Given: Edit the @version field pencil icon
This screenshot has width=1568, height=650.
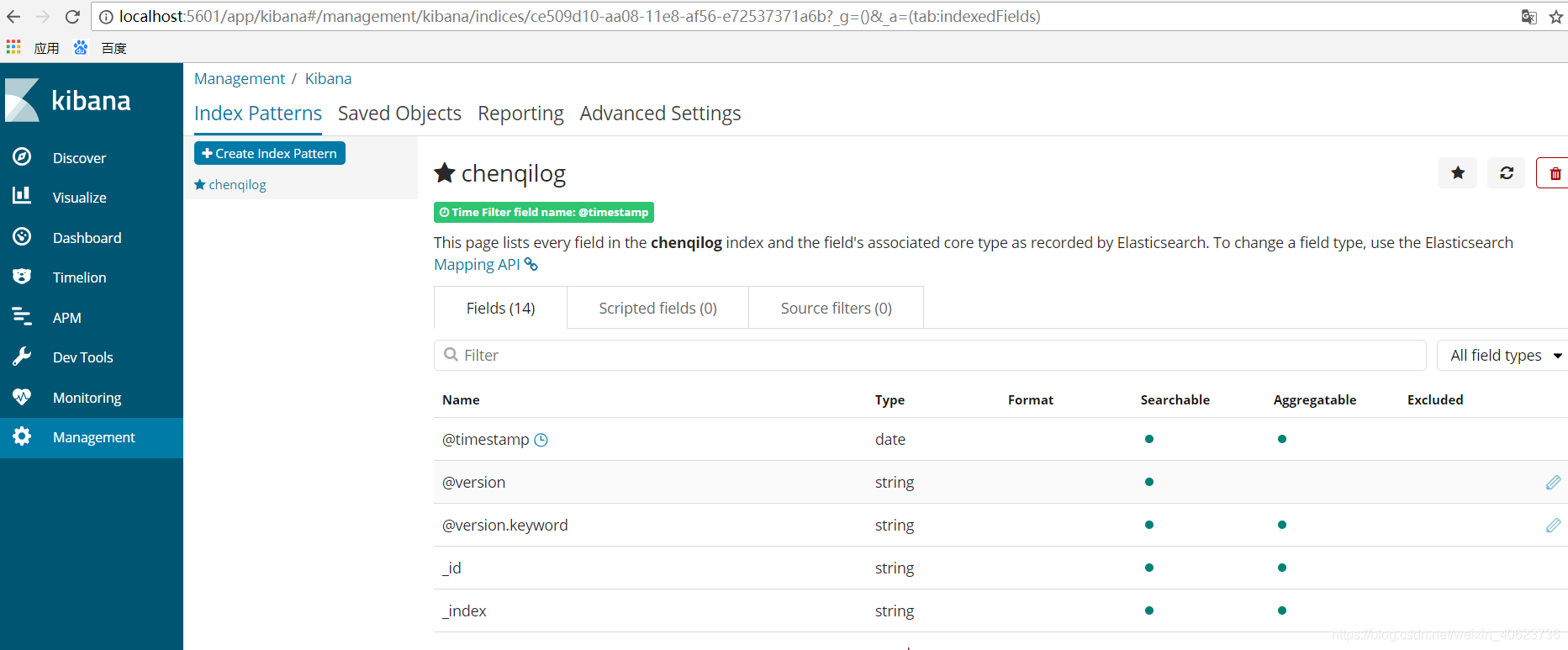Looking at the screenshot, I should pyautogui.click(x=1553, y=483).
